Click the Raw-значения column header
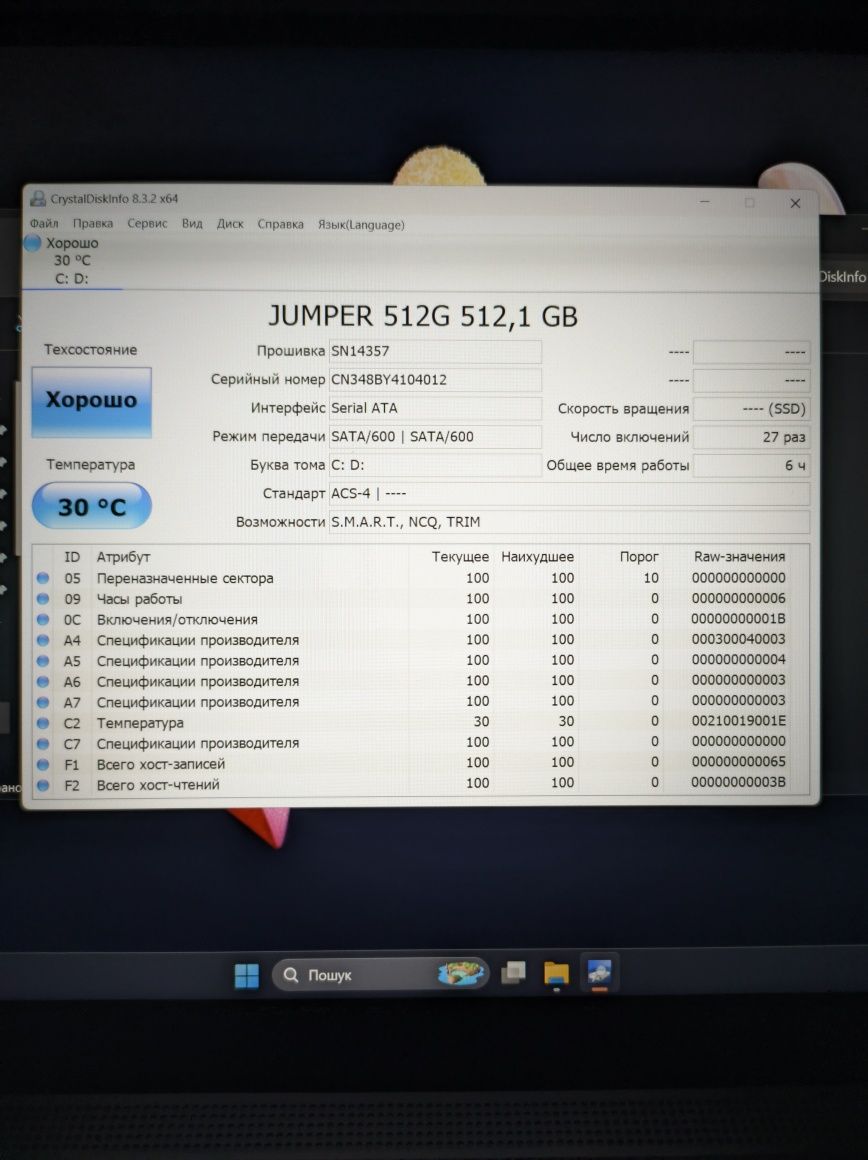Viewport: 868px width, 1160px height. 739,556
